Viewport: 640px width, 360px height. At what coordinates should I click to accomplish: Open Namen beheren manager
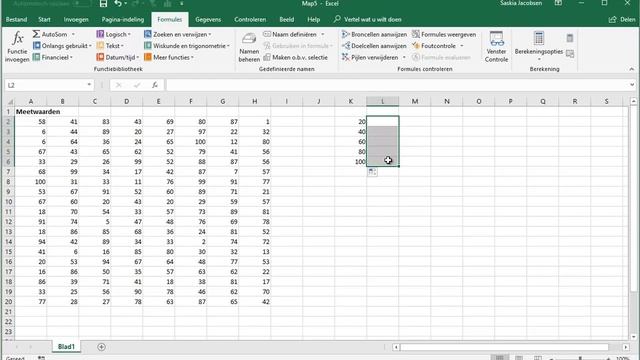[x=249, y=47]
